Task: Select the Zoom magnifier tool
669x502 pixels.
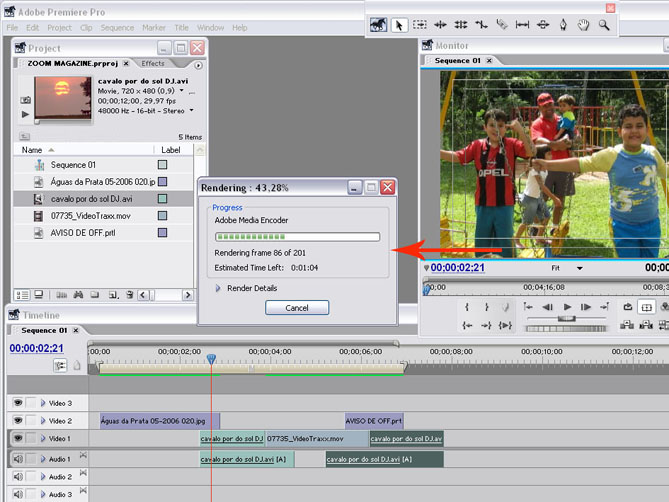Action: (604, 25)
